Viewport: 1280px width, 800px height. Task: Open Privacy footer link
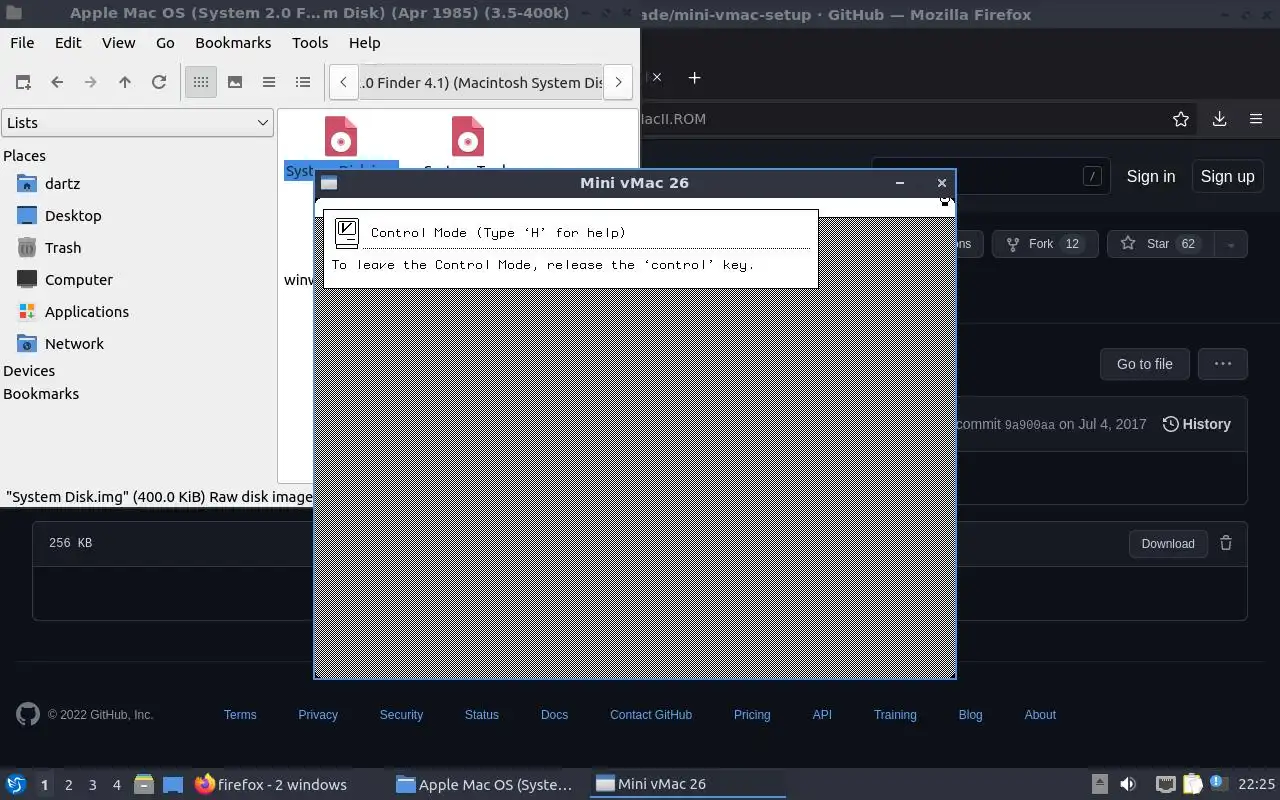(x=318, y=715)
